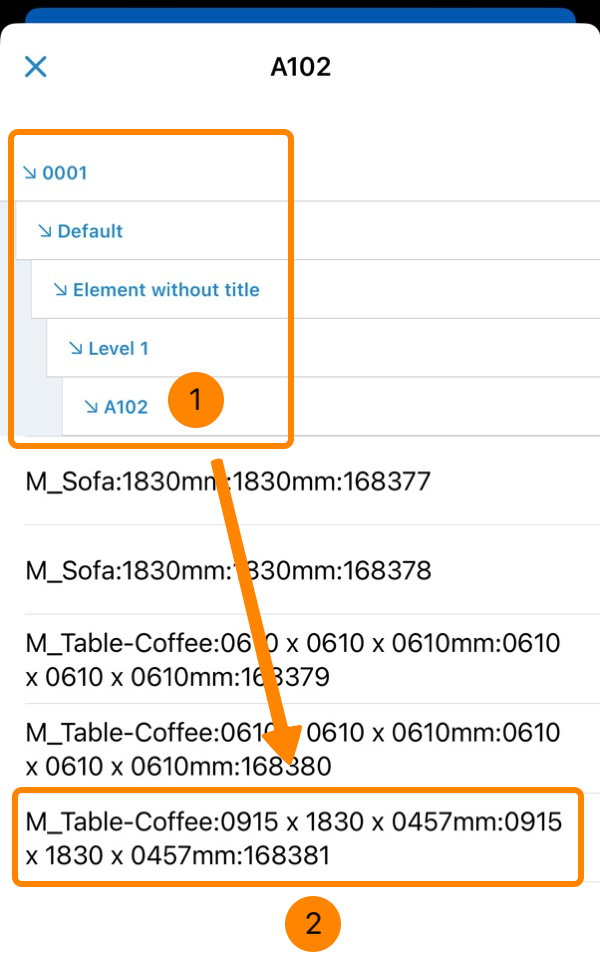Choose M_Table-Coffee 0915 x 1830 element 168381

[294, 838]
